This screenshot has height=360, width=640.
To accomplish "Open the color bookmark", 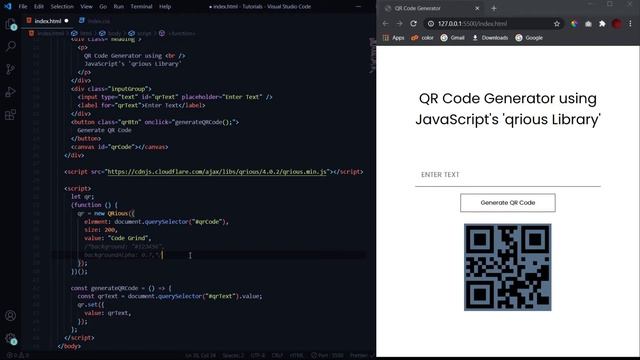I will [422, 38].
